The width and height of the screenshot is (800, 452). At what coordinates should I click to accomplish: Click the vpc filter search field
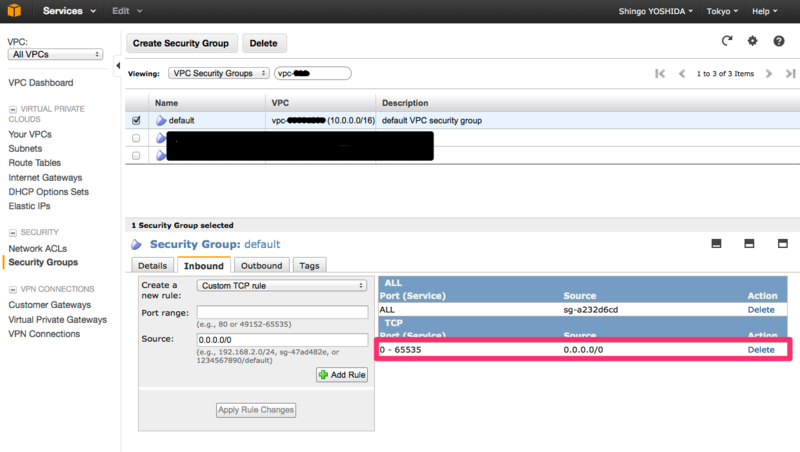click(313, 73)
